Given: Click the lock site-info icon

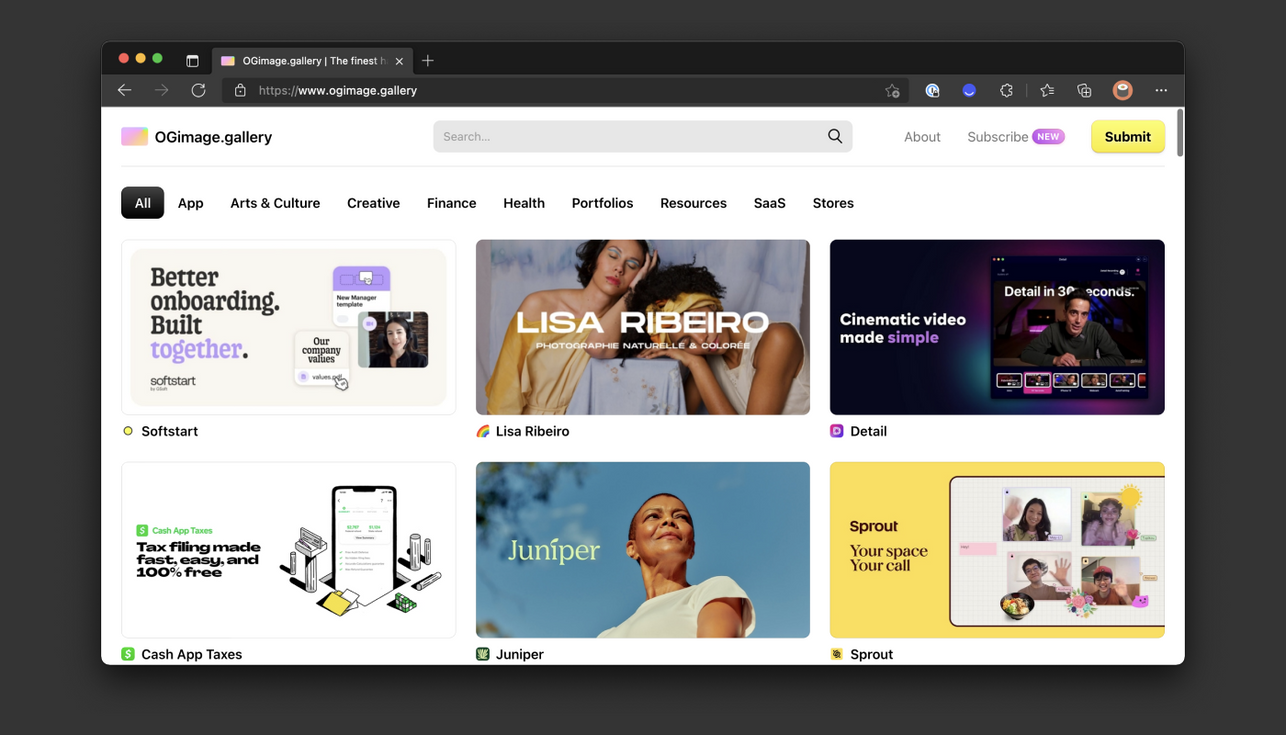Looking at the screenshot, I should [x=240, y=90].
